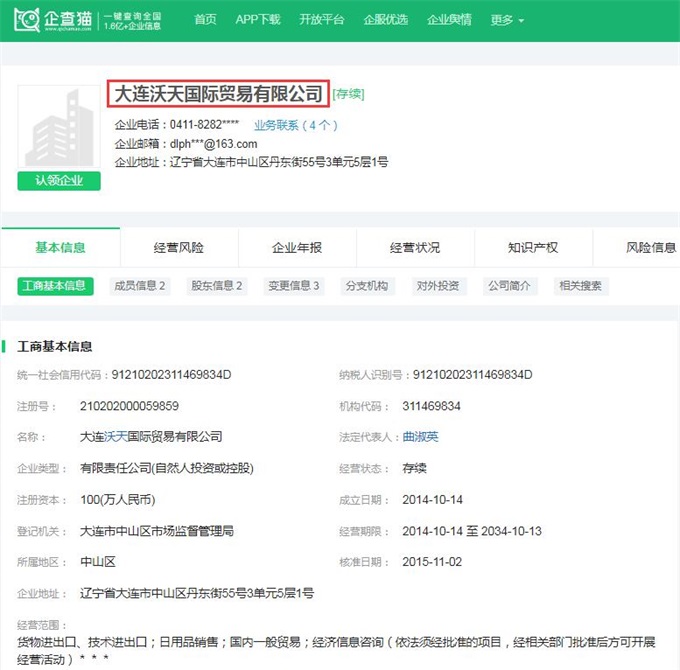680x670 pixels.
Task: Click unified credit code after 统一社会信用代码
Action: tap(171, 375)
